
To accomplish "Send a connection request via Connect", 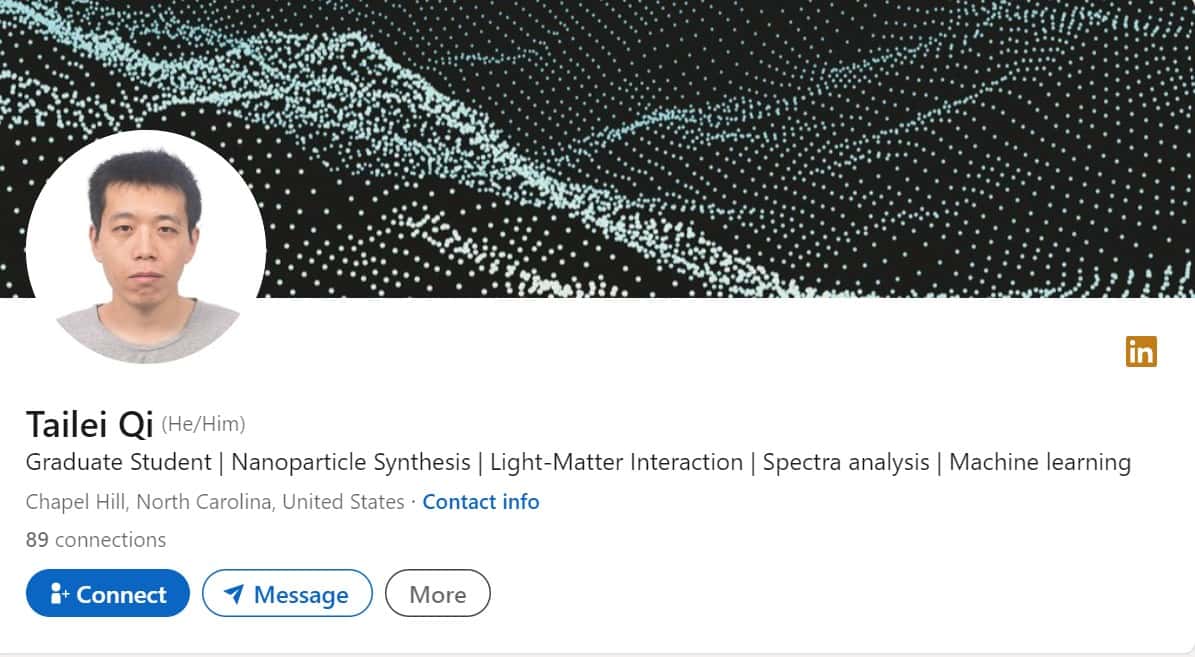I will tap(107, 593).
